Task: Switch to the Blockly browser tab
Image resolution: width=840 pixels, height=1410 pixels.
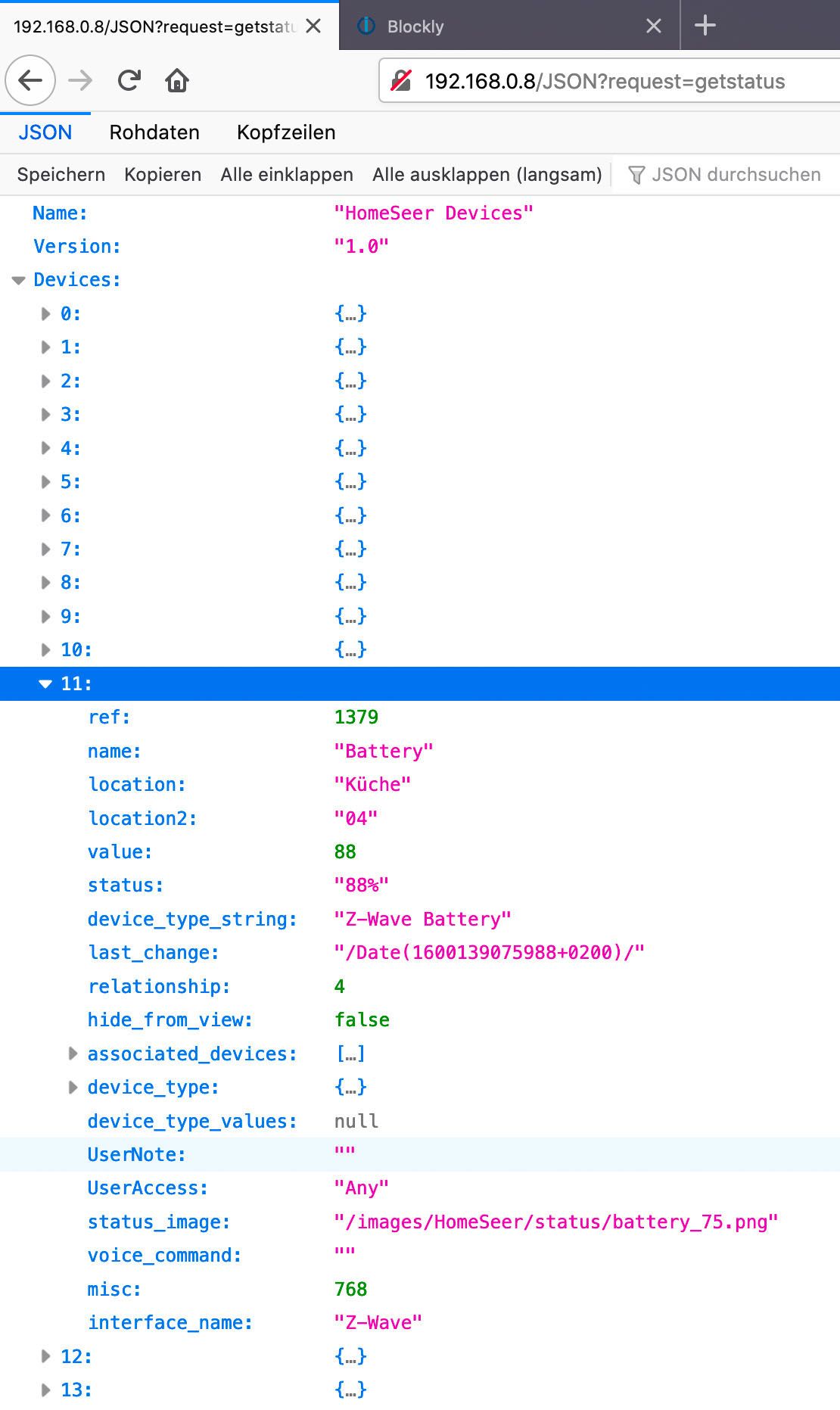Action: click(x=510, y=26)
